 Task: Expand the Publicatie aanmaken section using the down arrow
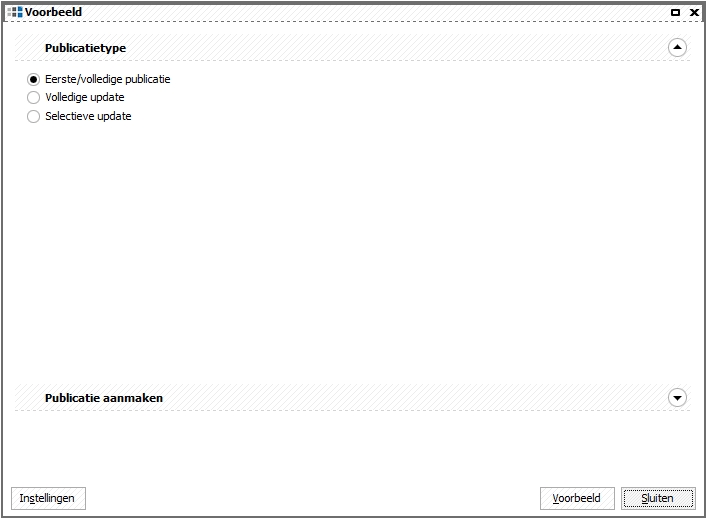point(677,398)
